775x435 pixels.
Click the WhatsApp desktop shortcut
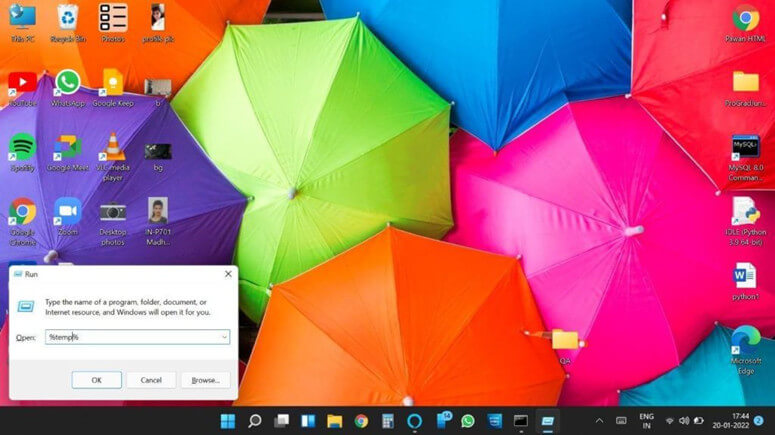pos(68,88)
